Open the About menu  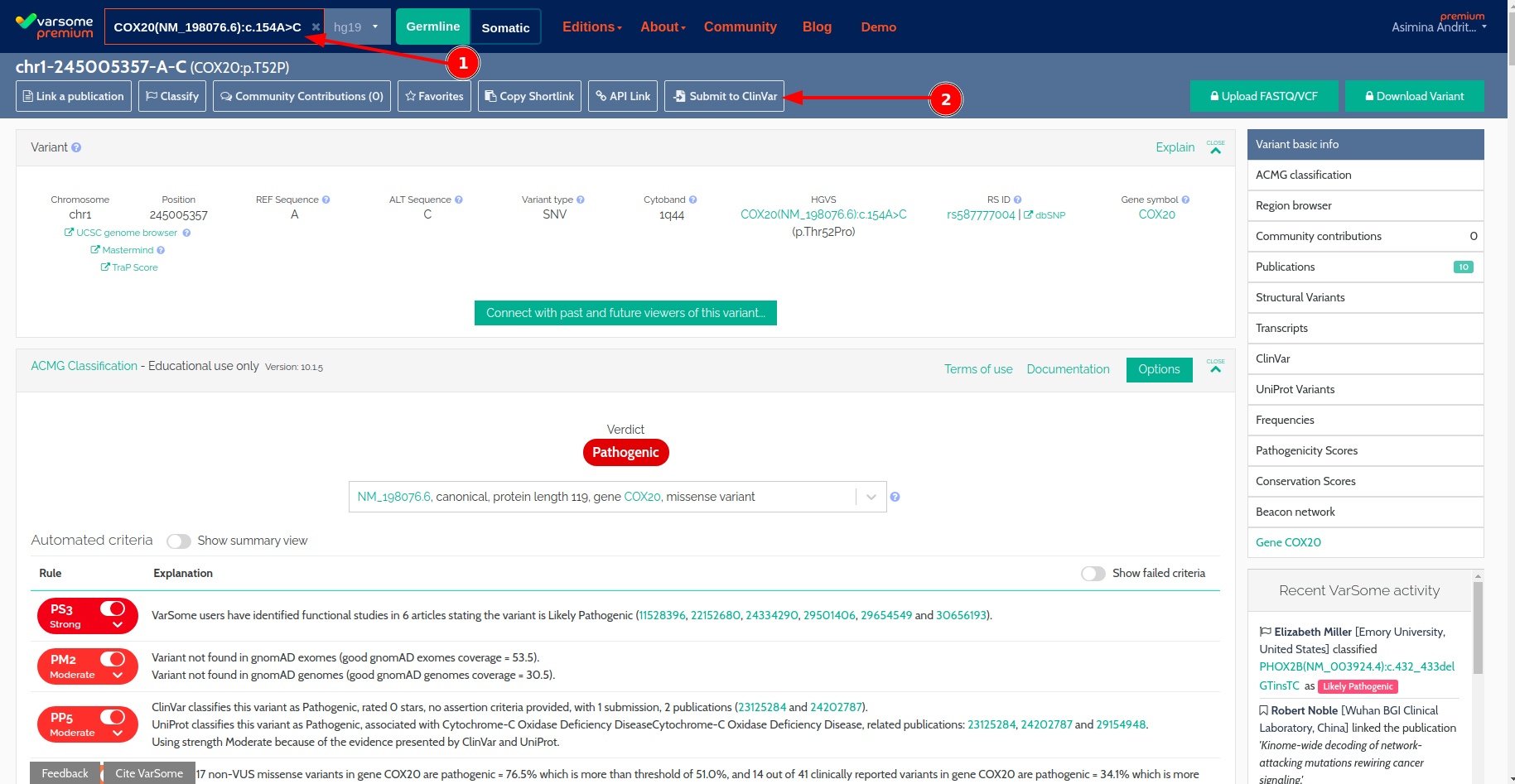pyautogui.click(x=663, y=26)
